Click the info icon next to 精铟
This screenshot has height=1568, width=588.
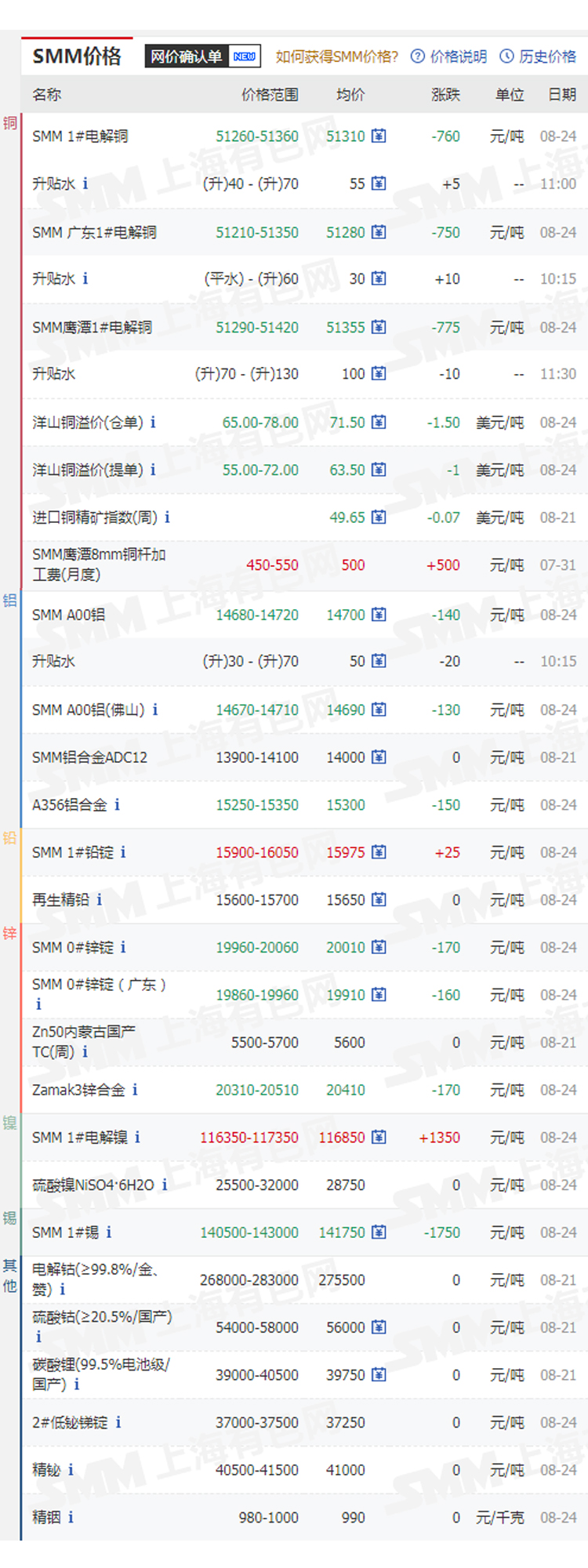point(71,1517)
